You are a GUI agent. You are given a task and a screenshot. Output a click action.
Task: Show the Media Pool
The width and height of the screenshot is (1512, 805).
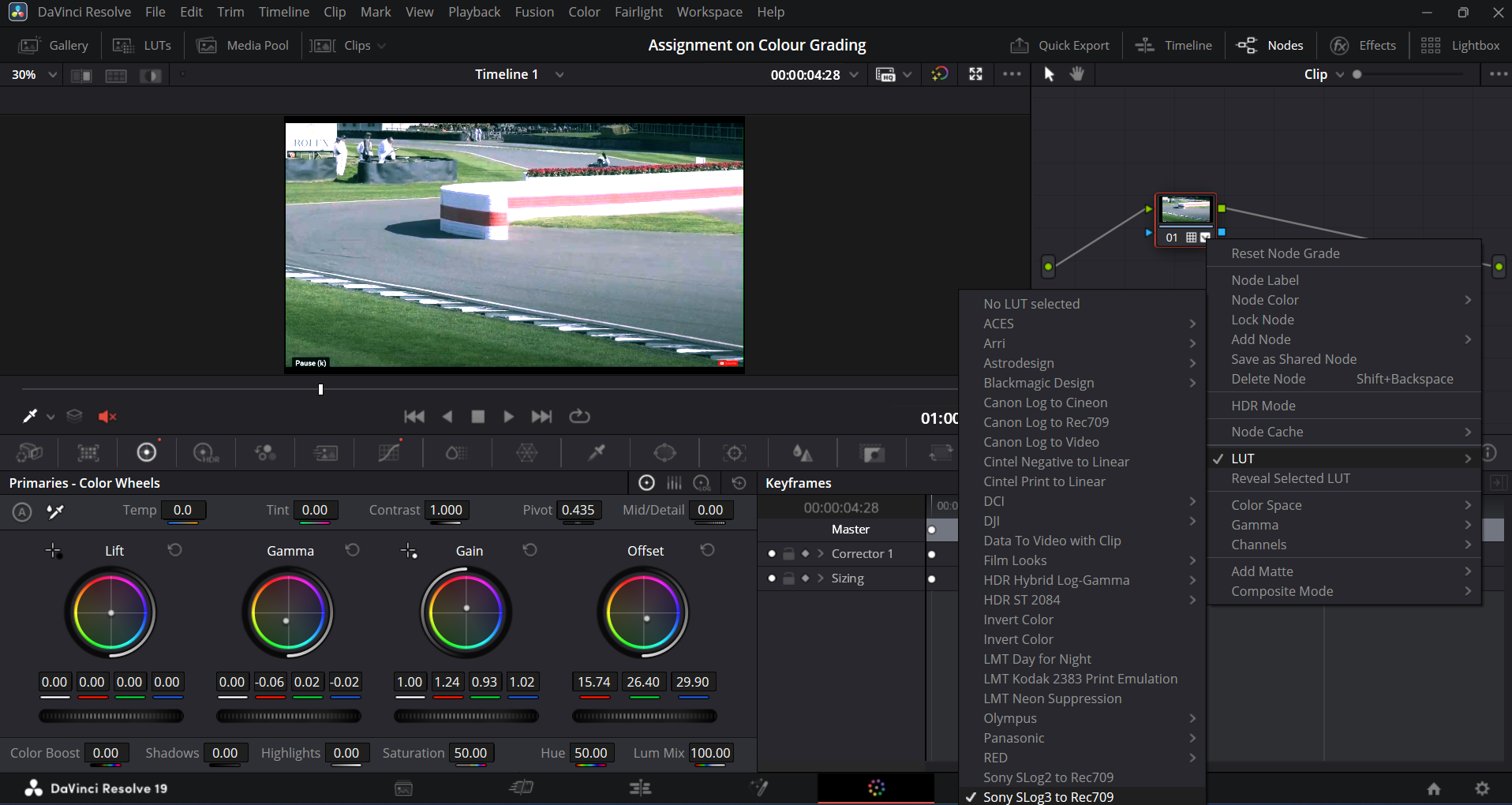[x=243, y=46]
